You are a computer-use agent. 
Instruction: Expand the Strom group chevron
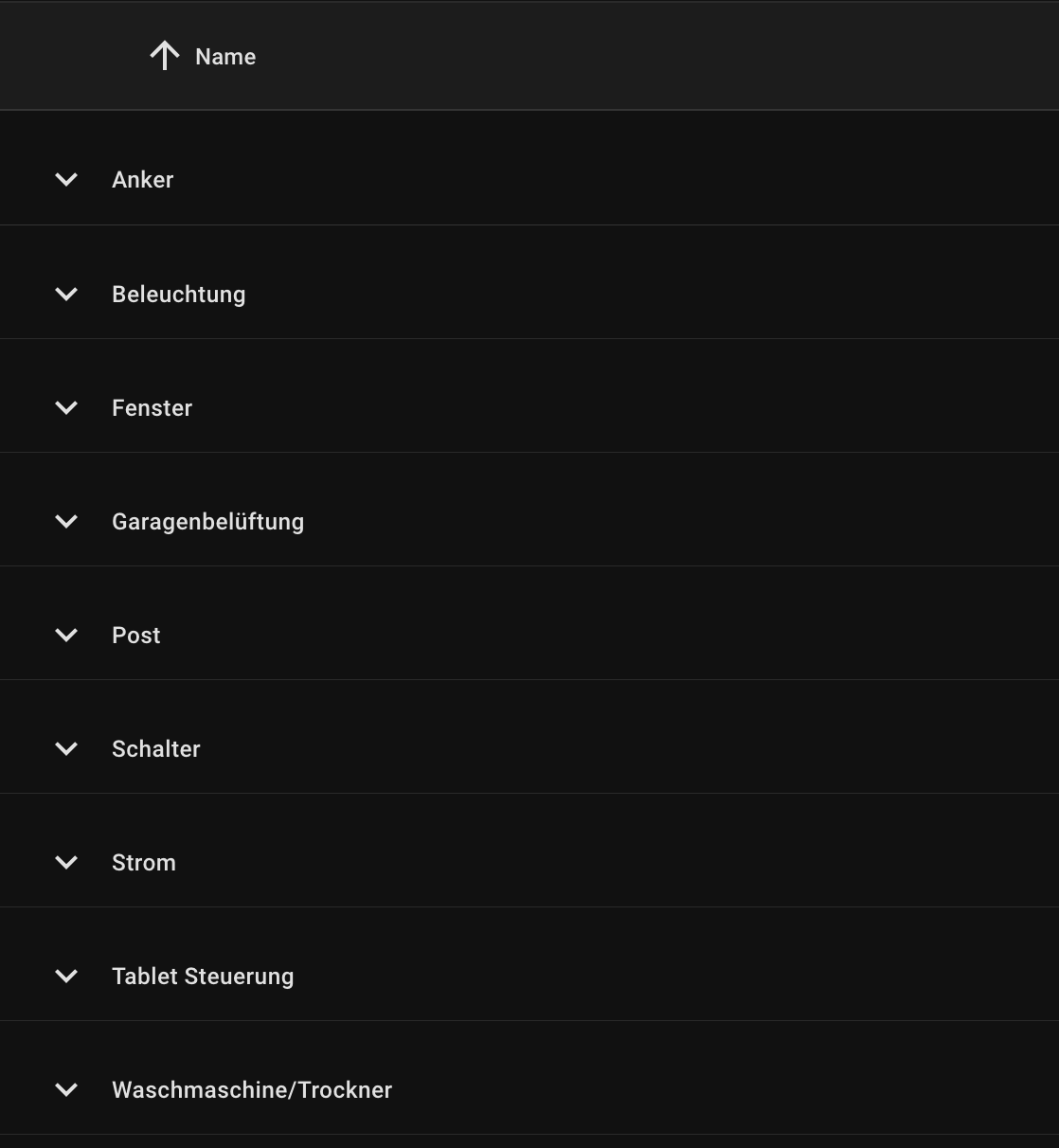point(66,863)
